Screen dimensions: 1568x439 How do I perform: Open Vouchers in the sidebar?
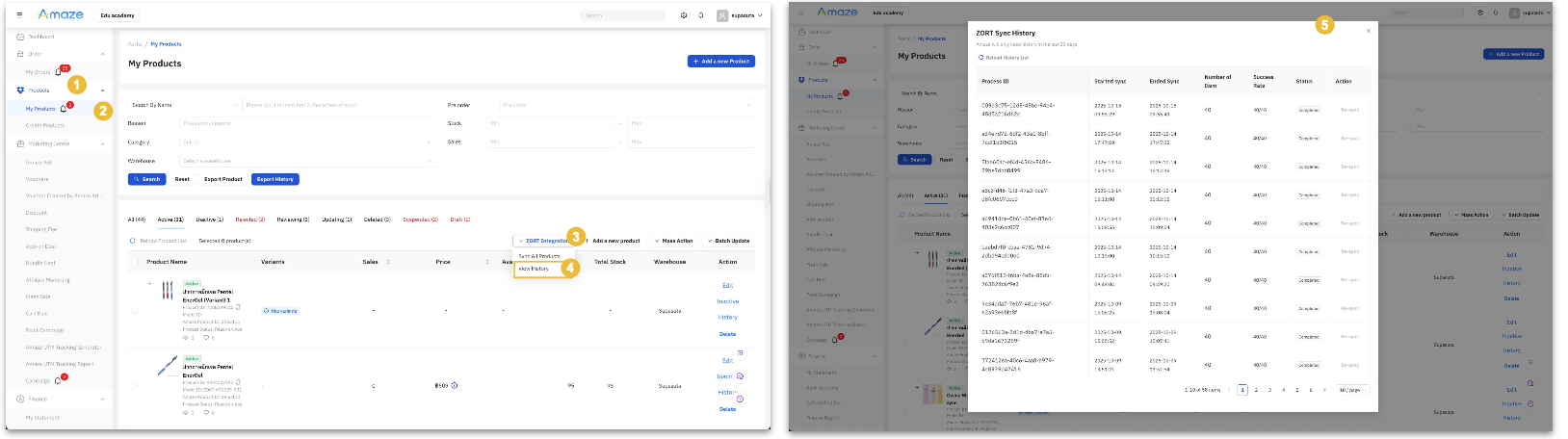pyautogui.click(x=38, y=179)
